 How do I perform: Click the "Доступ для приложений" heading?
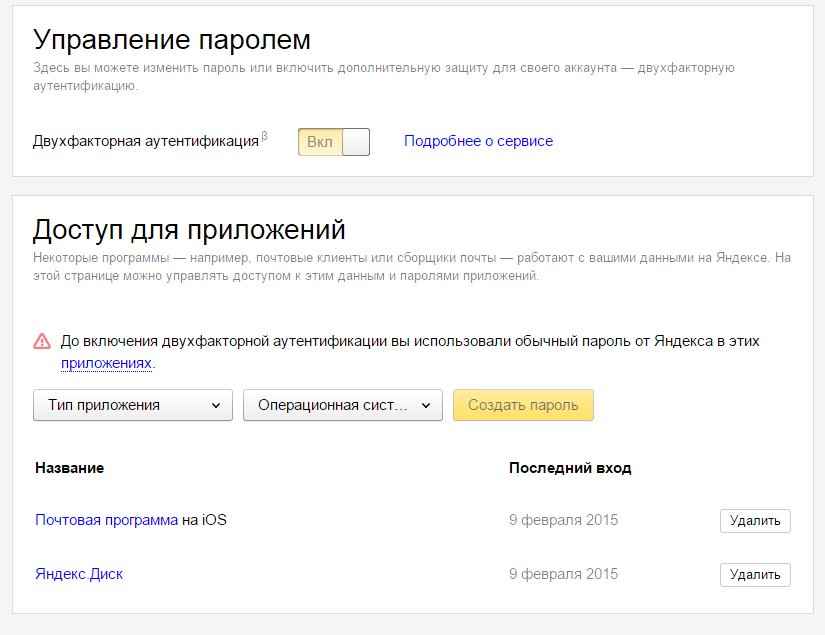click(189, 230)
